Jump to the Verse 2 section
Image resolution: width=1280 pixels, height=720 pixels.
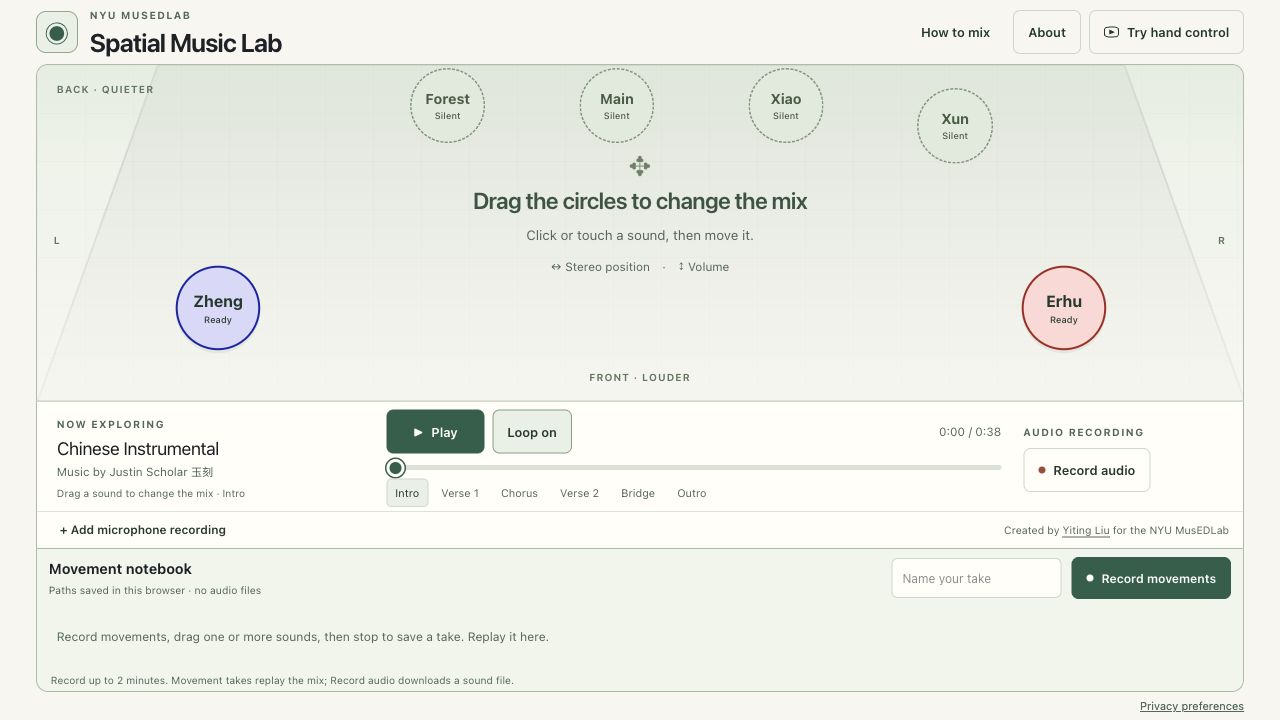click(x=580, y=493)
